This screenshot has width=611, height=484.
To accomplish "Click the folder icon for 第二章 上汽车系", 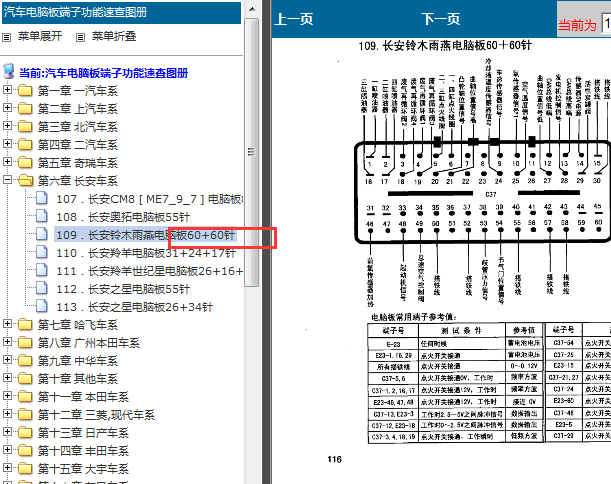I will [x=25, y=109].
